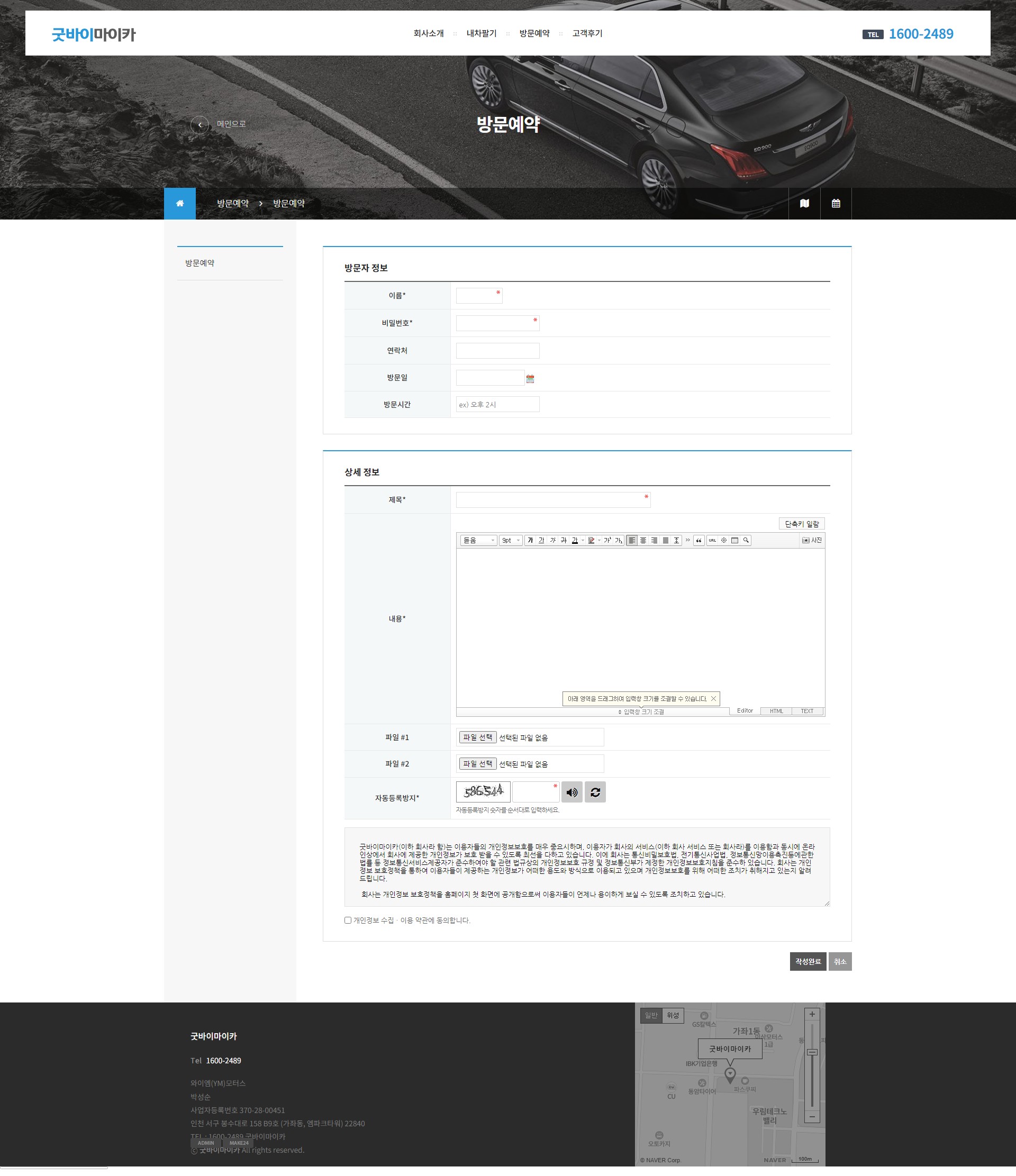Switch the editor to TEXT mode
This screenshot has width=1016, height=1176.
[x=807, y=711]
